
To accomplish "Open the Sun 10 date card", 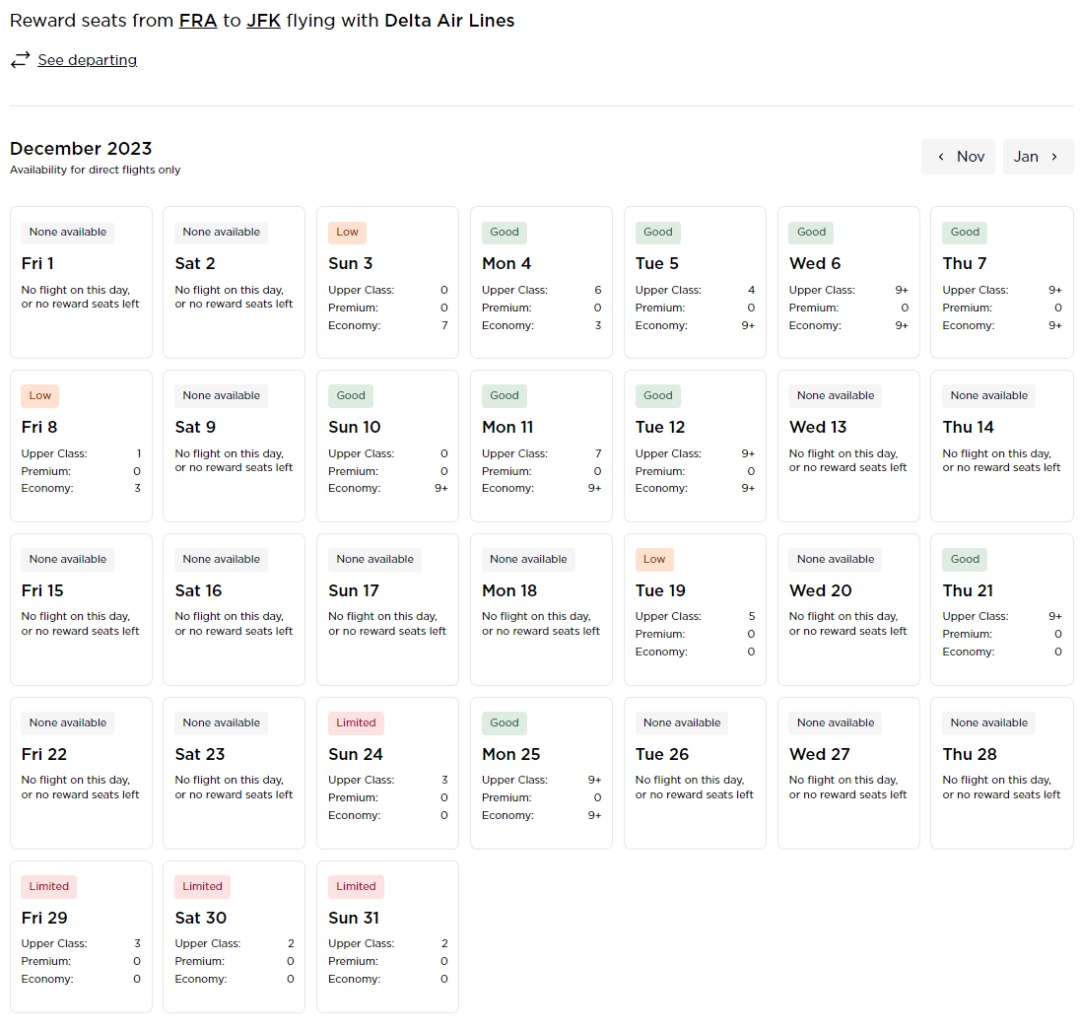I will tap(387, 446).
